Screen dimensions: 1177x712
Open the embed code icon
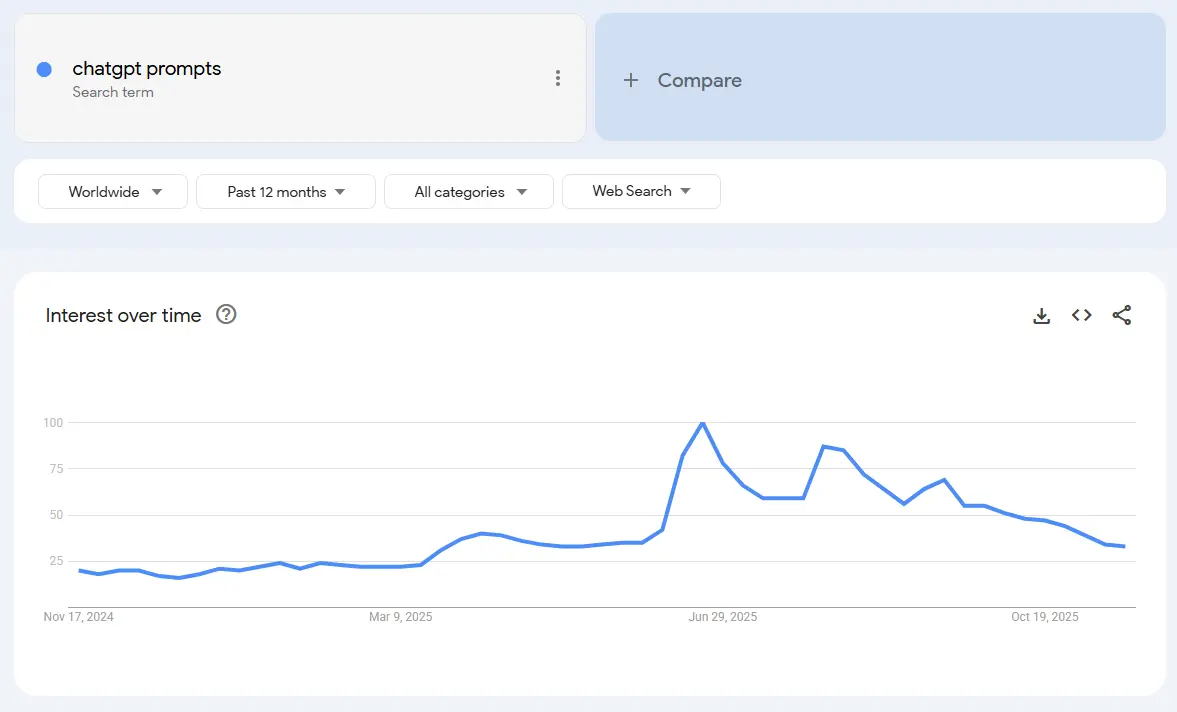1081,316
